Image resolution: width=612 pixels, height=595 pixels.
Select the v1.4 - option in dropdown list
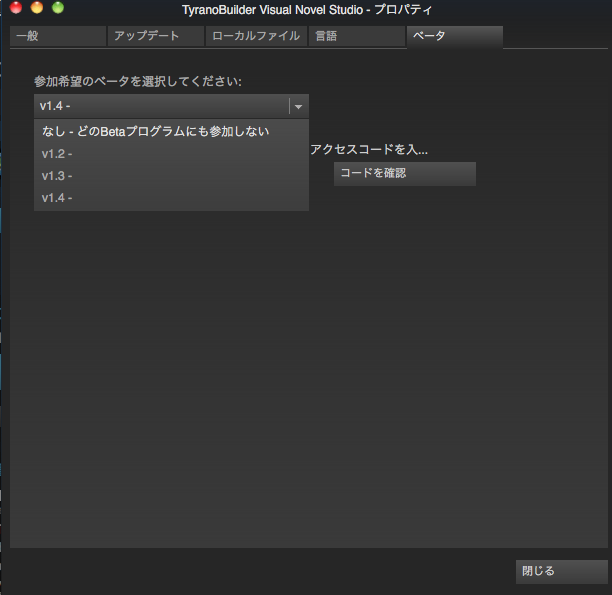(x=171, y=198)
